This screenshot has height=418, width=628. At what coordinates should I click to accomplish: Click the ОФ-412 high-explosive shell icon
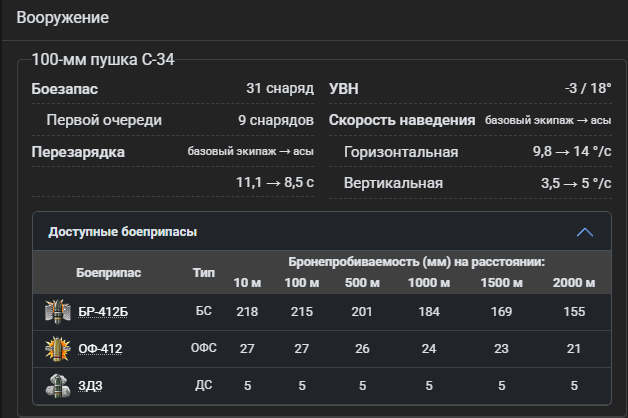(58, 348)
